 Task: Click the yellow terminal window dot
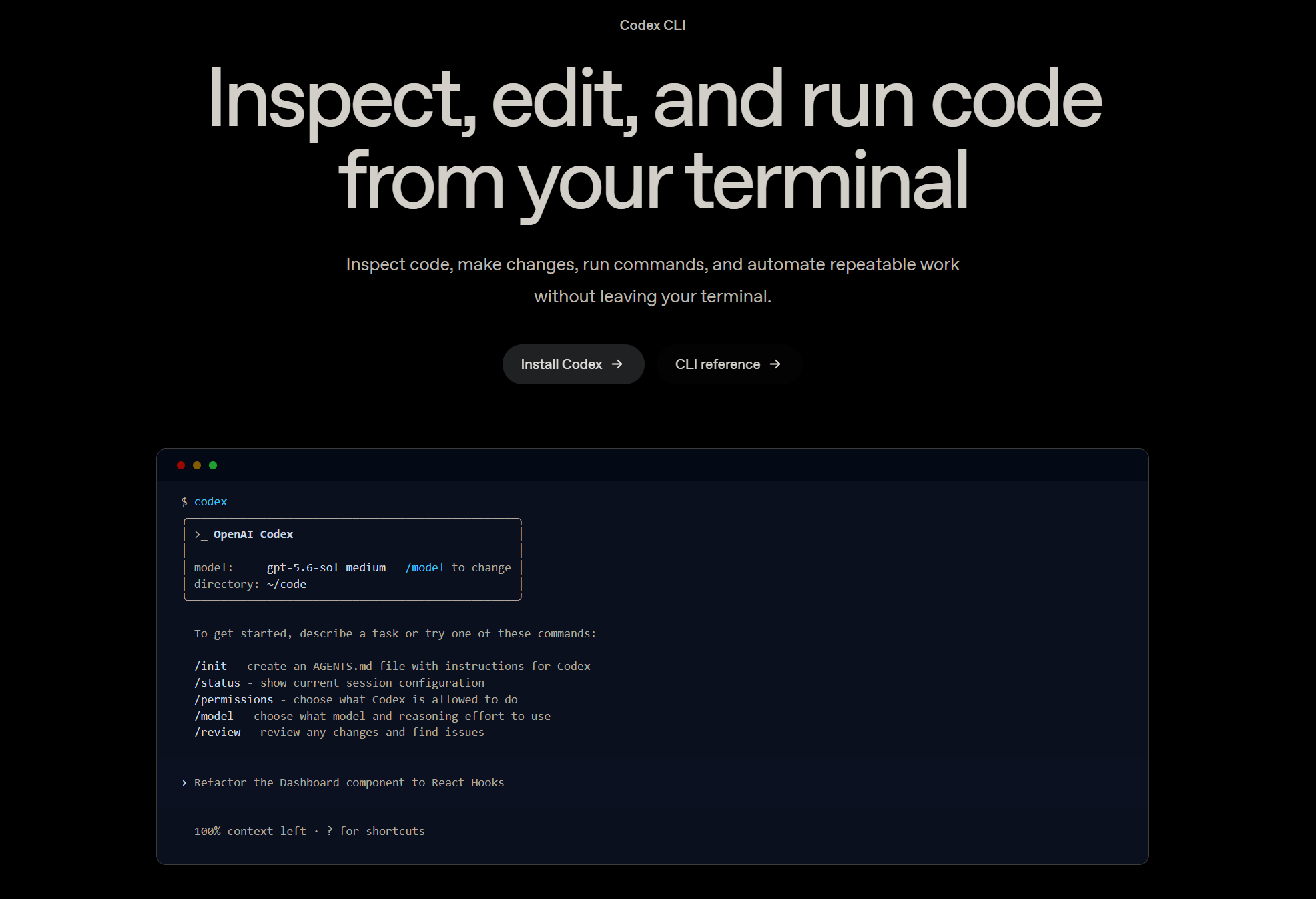pos(197,465)
